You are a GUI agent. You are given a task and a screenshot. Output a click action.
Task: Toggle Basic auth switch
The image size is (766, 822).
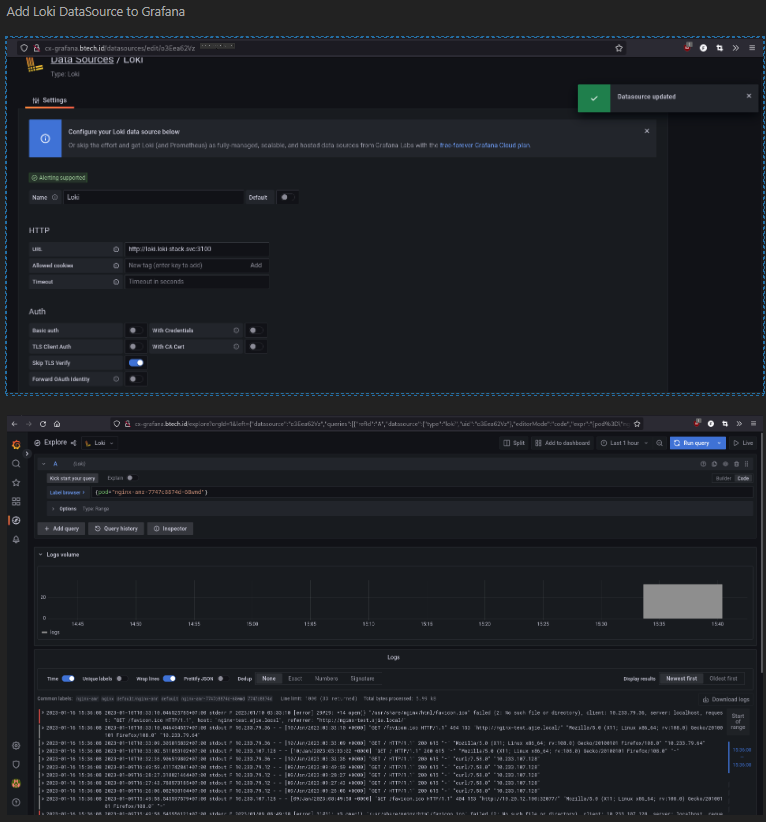click(136, 330)
